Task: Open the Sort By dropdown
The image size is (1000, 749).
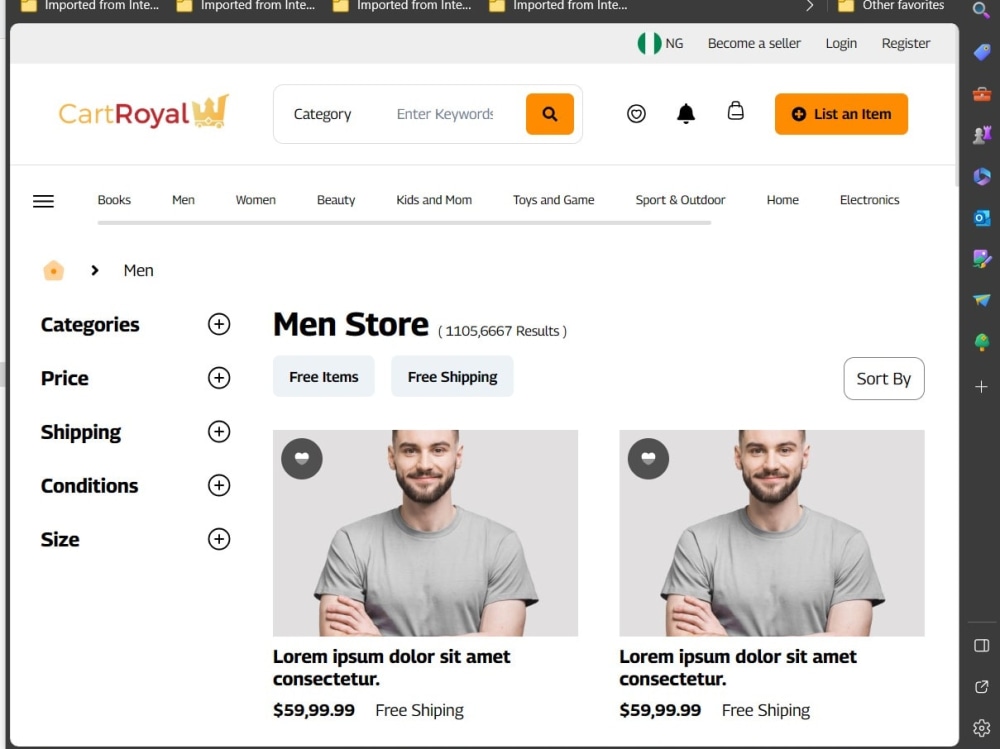Action: click(883, 378)
